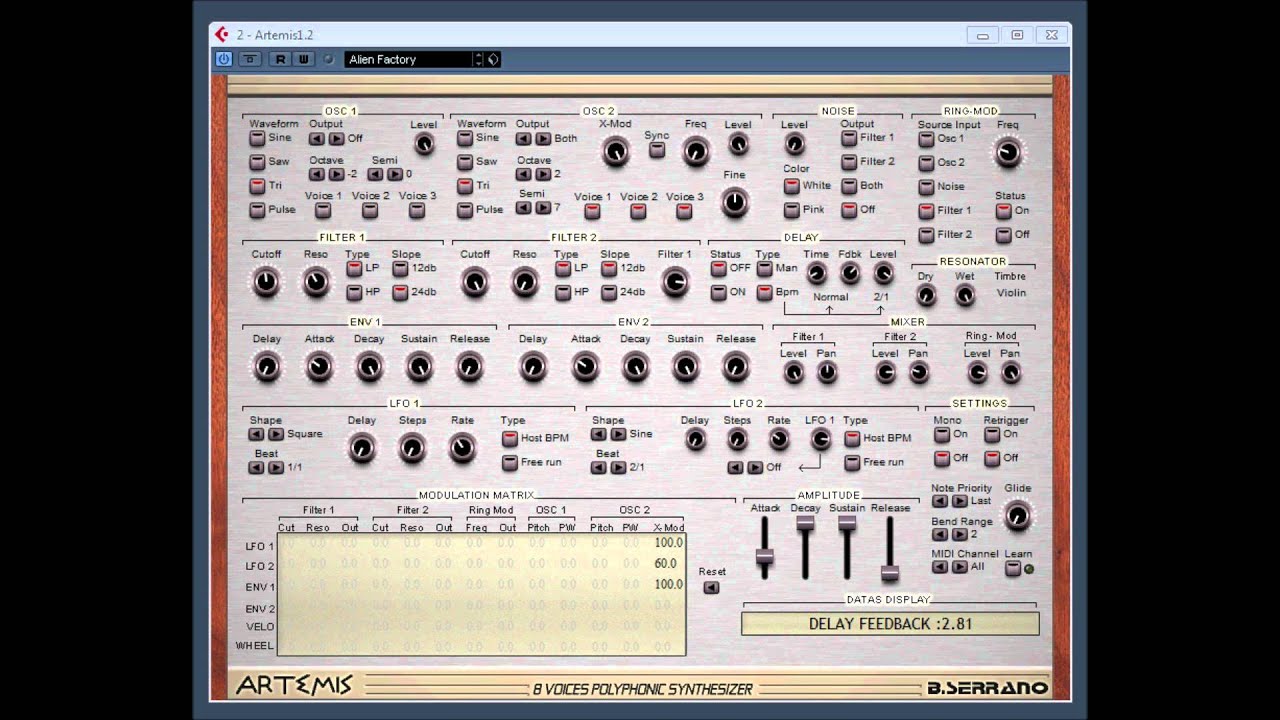Turn Retrigger setting Off
Screen dimensions: 1280x720
click(992, 458)
